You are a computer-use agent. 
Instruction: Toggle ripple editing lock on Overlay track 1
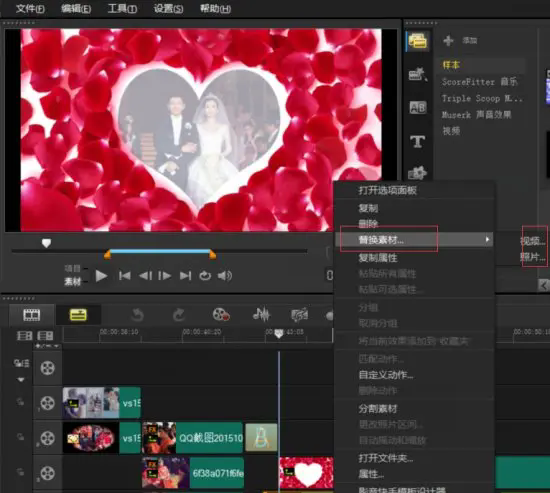click(x=21, y=402)
